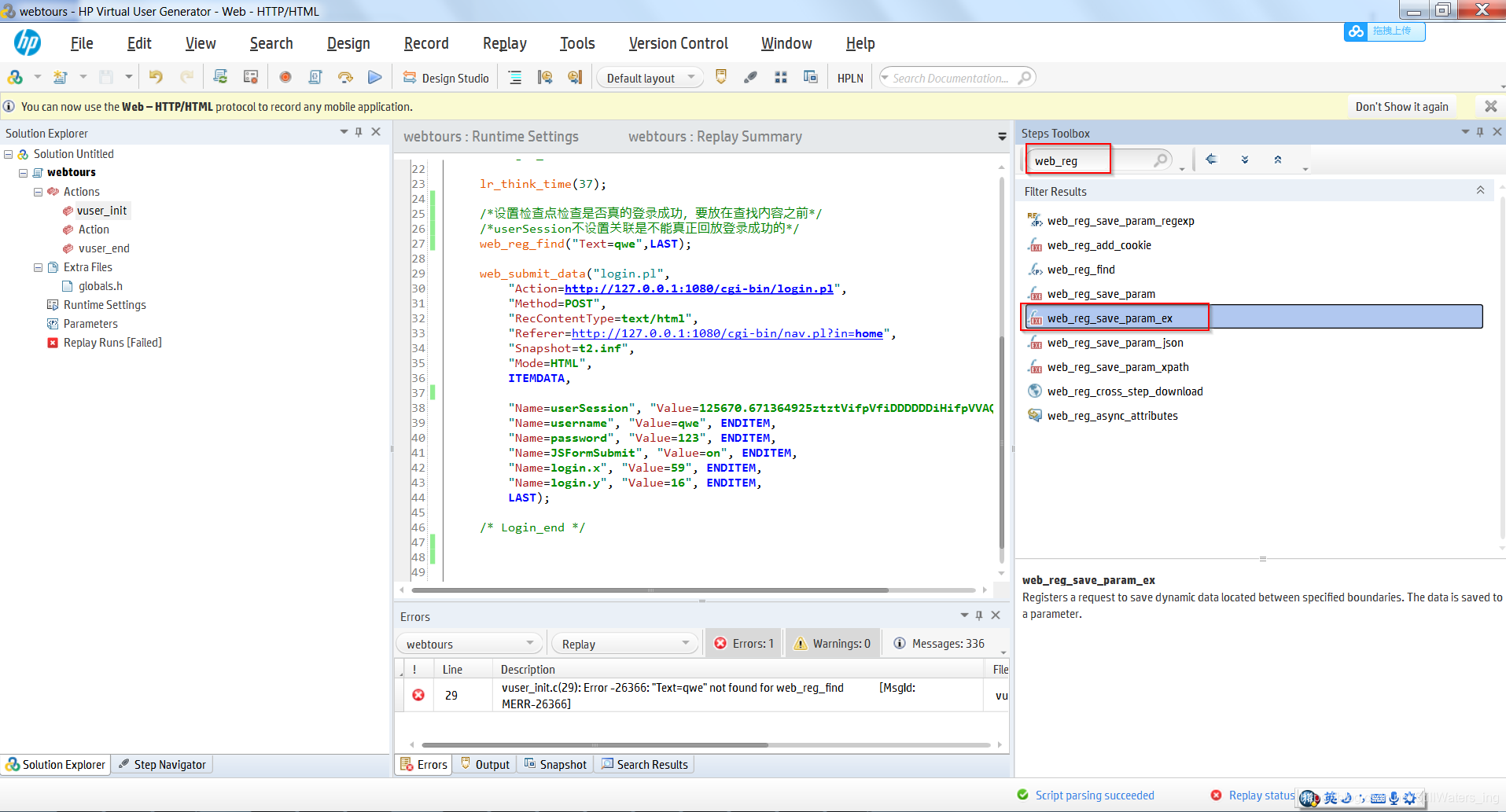The width and height of the screenshot is (1506, 812).
Task: Select web_reg_cross_step_download step
Action: 1125,391
